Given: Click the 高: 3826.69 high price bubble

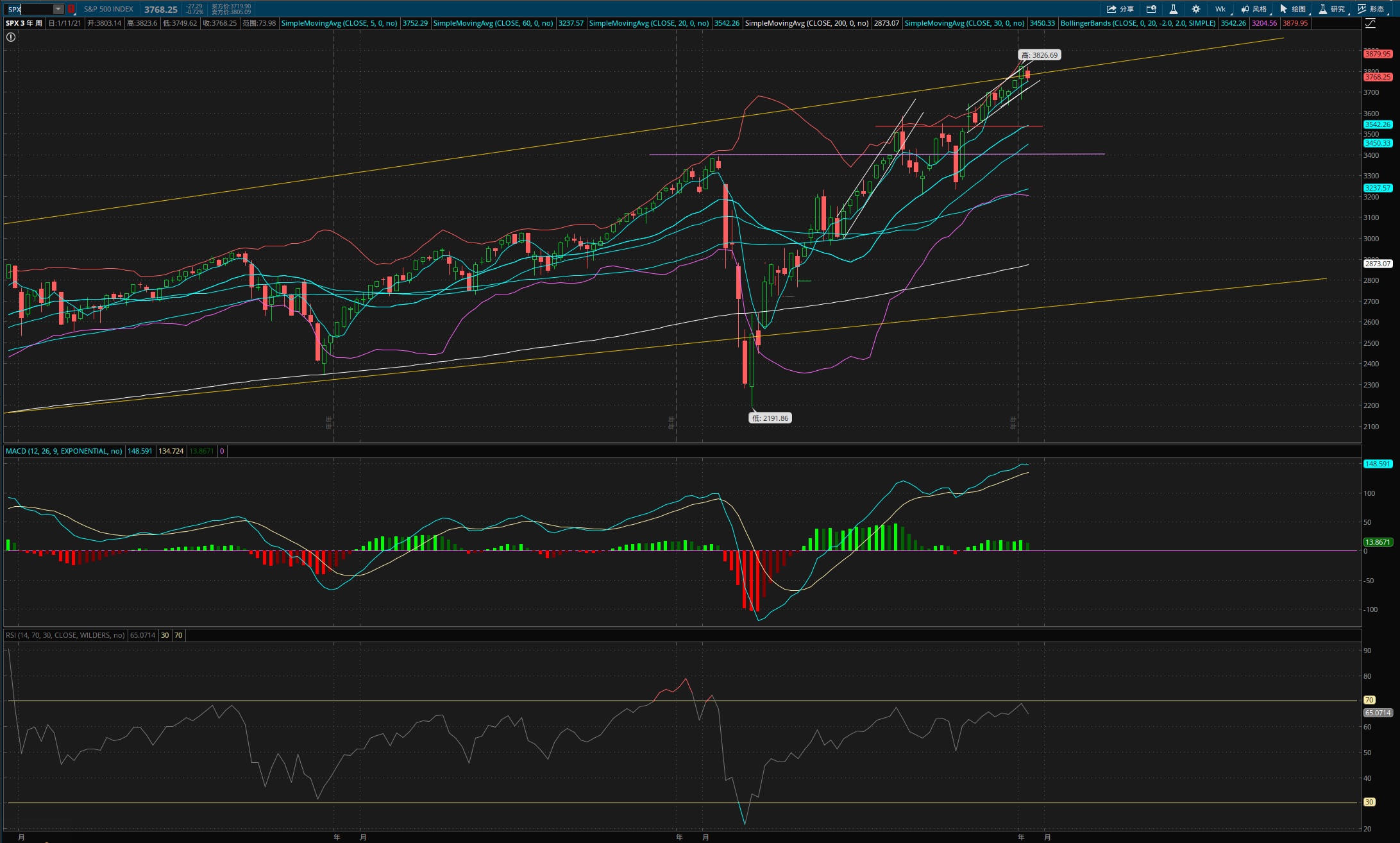Looking at the screenshot, I should pos(1040,55).
